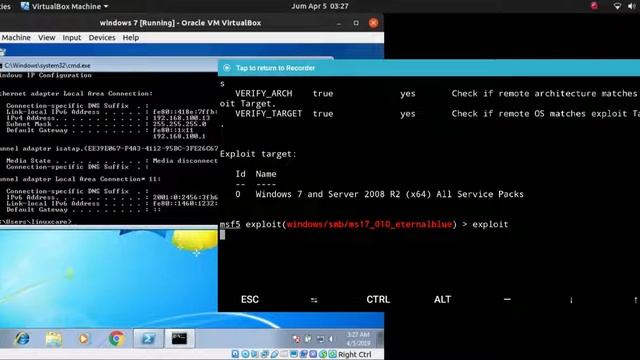The height and width of the screenshot is (360, 640).
Task: Launch Windows Media Player from the taskbar
Action: (84, 339)
